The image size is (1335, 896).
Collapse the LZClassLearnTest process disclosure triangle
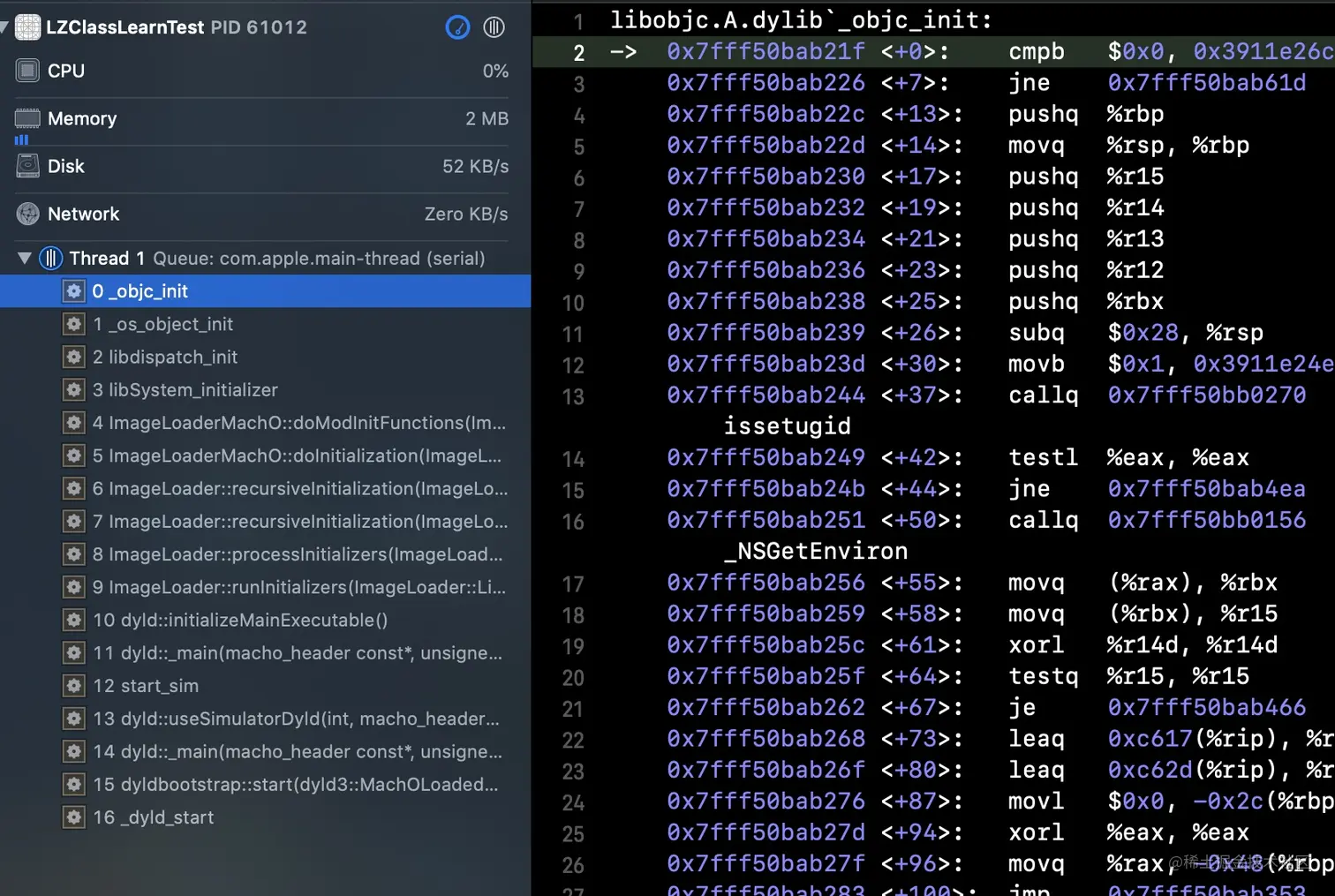pyautogui.click(x=4, y=27)
